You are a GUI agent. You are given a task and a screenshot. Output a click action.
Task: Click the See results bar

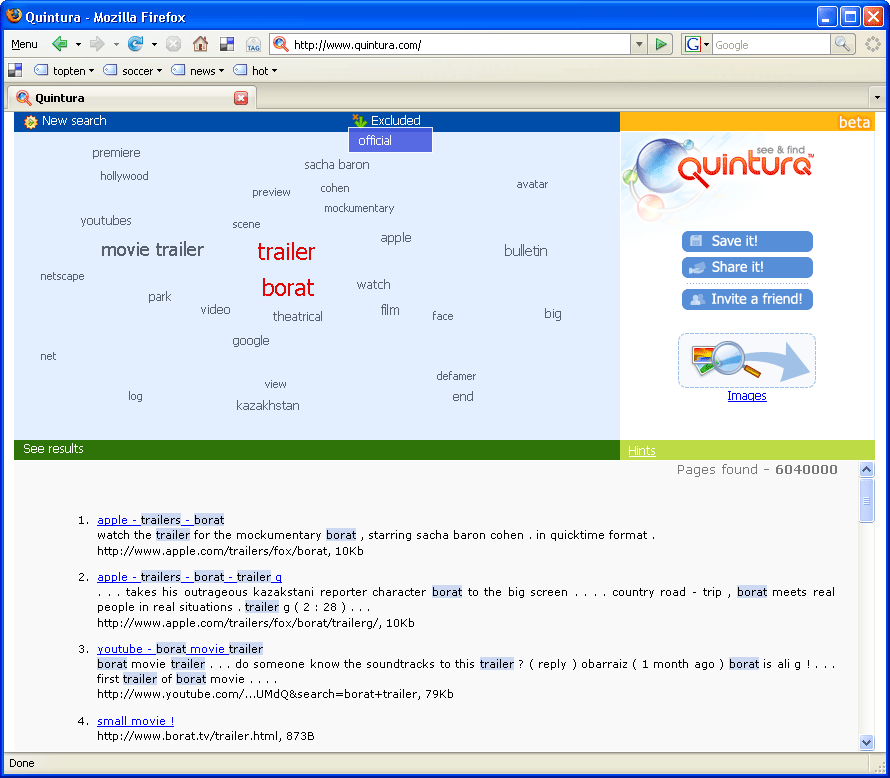(x=317, y=449)
